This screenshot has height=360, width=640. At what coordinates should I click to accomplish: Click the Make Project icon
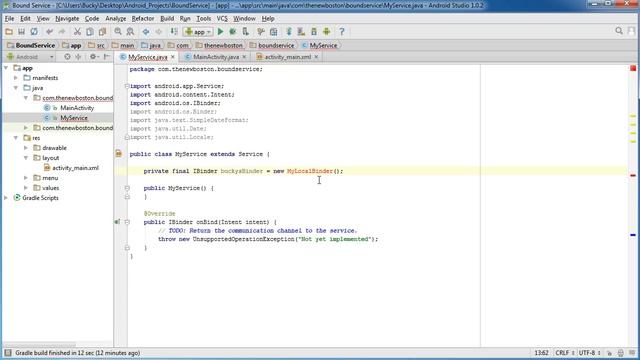pos(174,31)
